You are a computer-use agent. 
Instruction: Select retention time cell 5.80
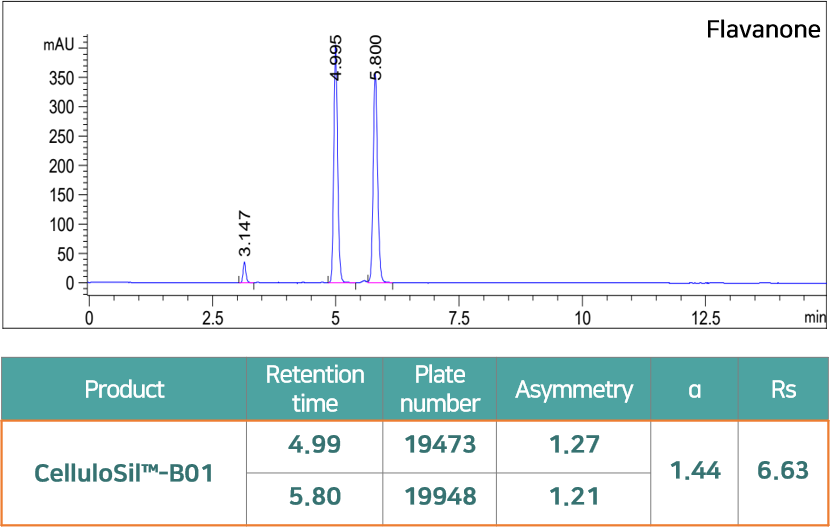click(314, 497)
